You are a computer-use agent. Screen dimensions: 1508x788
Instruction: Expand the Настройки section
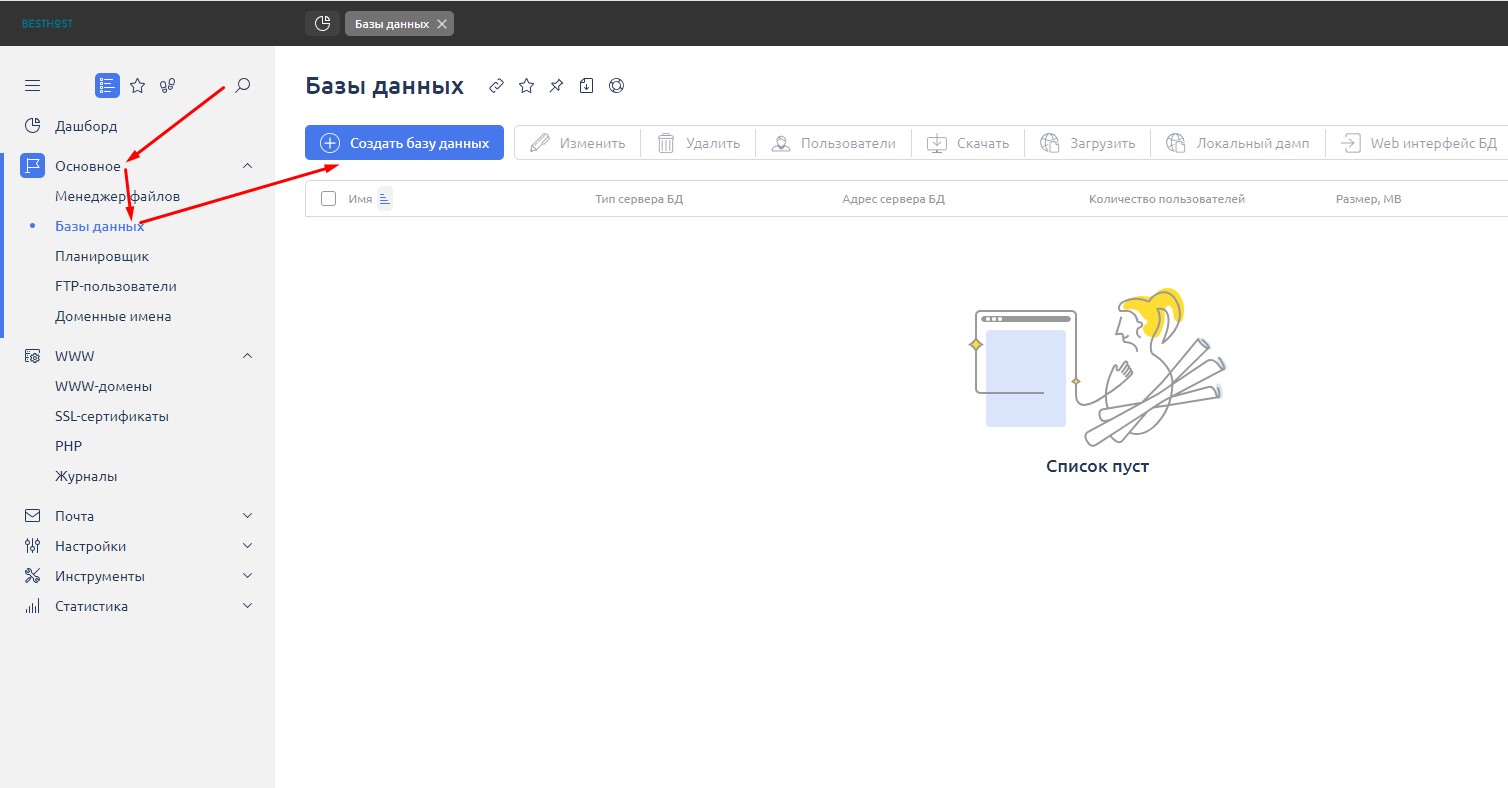pos(248,546)
